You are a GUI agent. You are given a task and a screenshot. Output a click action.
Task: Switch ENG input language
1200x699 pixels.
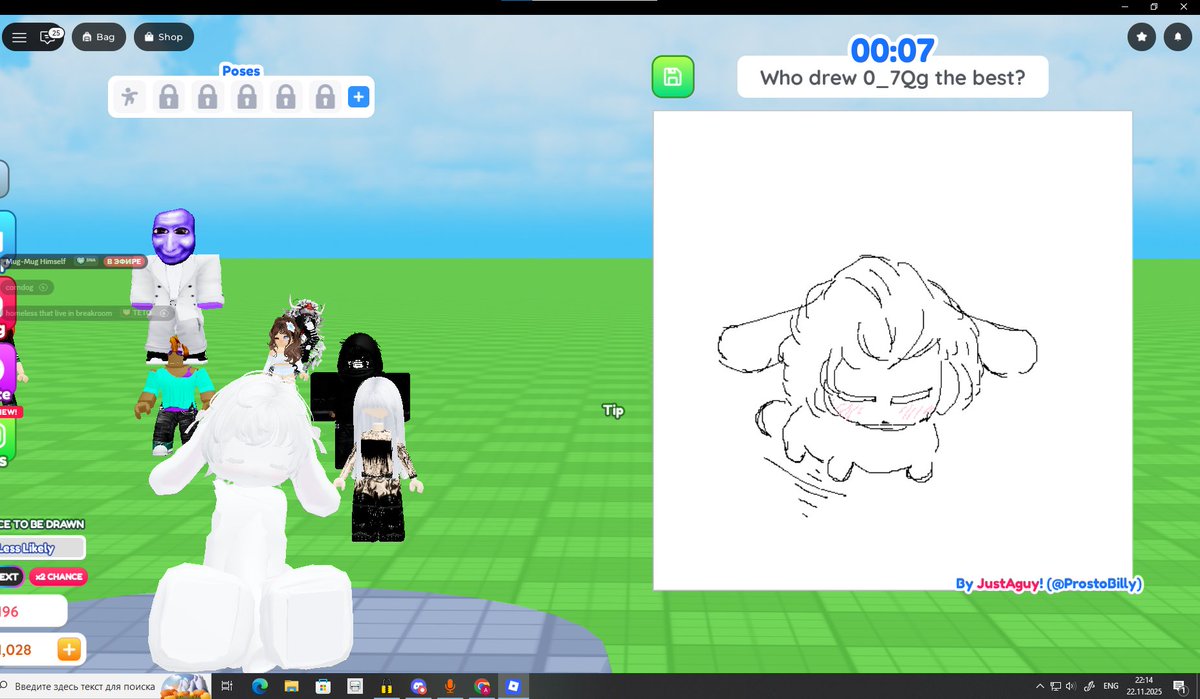coord(1111,686)
